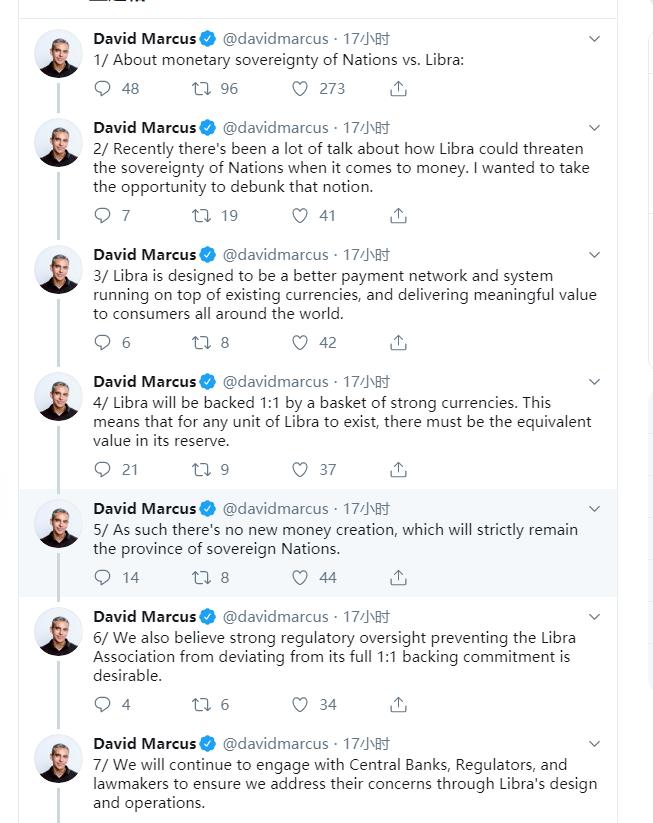
Task: Retweet the 1/ tweet with 96 retweets
Action: pos(201,88)
